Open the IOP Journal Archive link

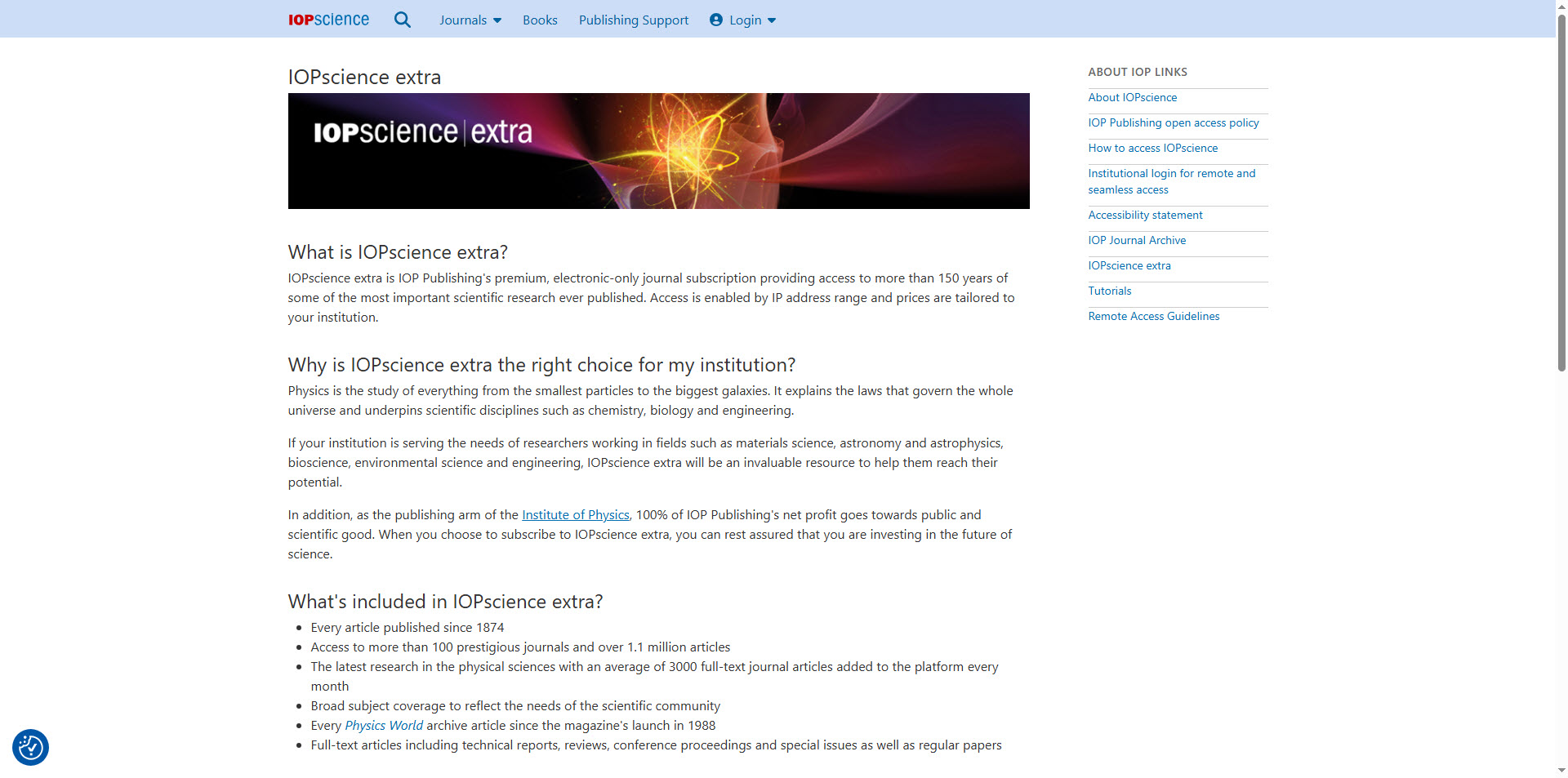pyautogui.click(x=1137, y=240)
